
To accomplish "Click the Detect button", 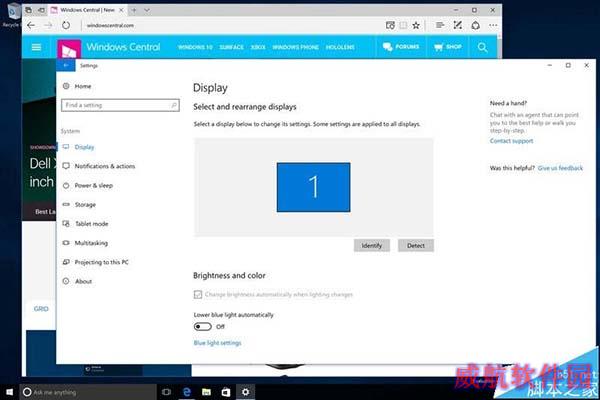I will pos(416,246).
